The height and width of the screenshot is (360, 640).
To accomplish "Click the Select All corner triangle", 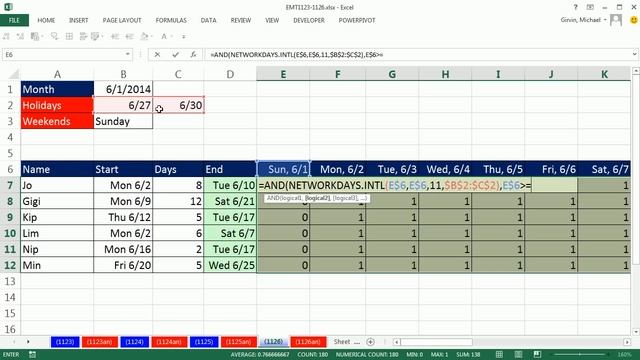I will tap(14, 74).
